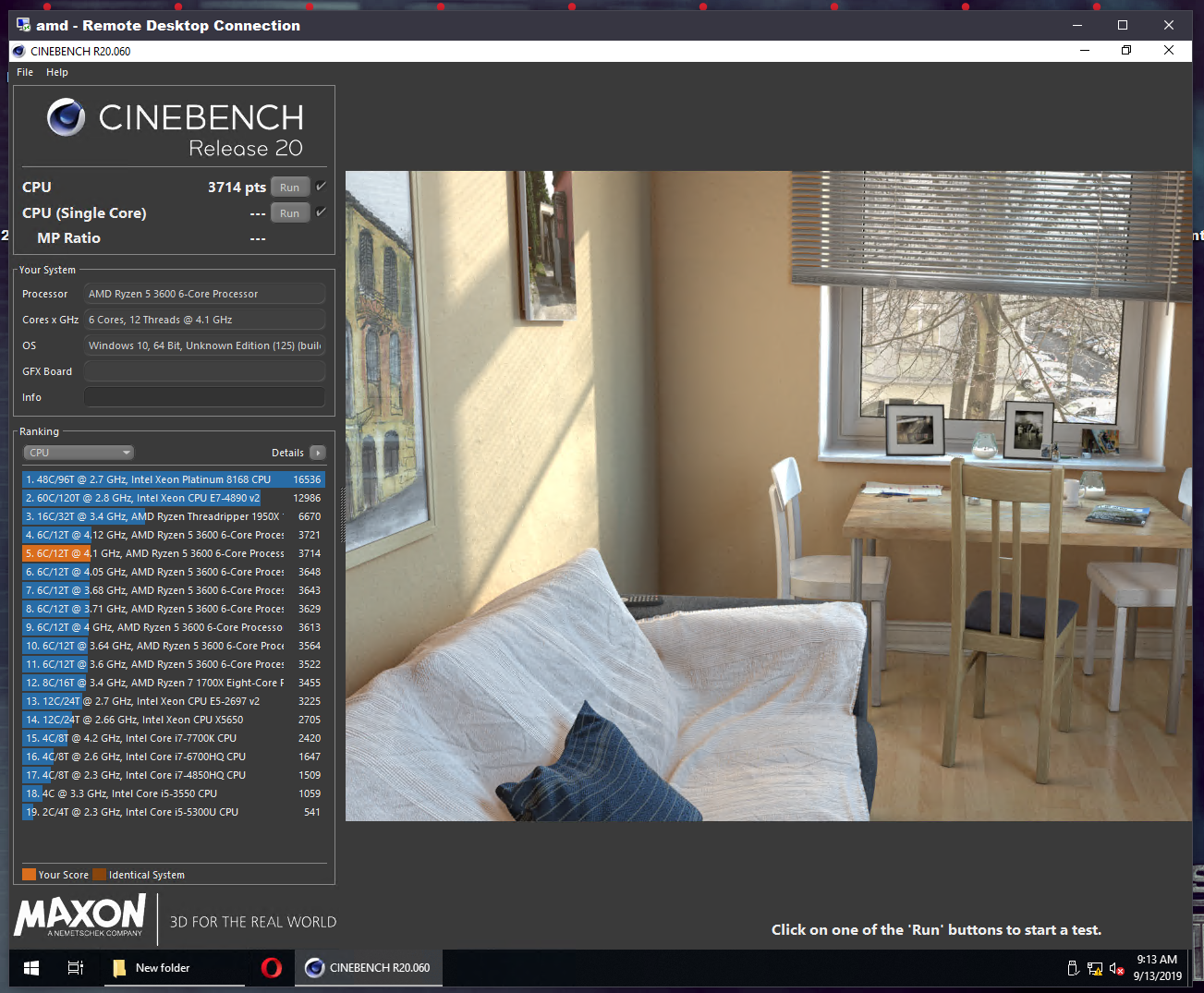Viewport: 1204px width, 993px height.
Task: Toggle the CPU test checkbox
Action: coord(321,187)
